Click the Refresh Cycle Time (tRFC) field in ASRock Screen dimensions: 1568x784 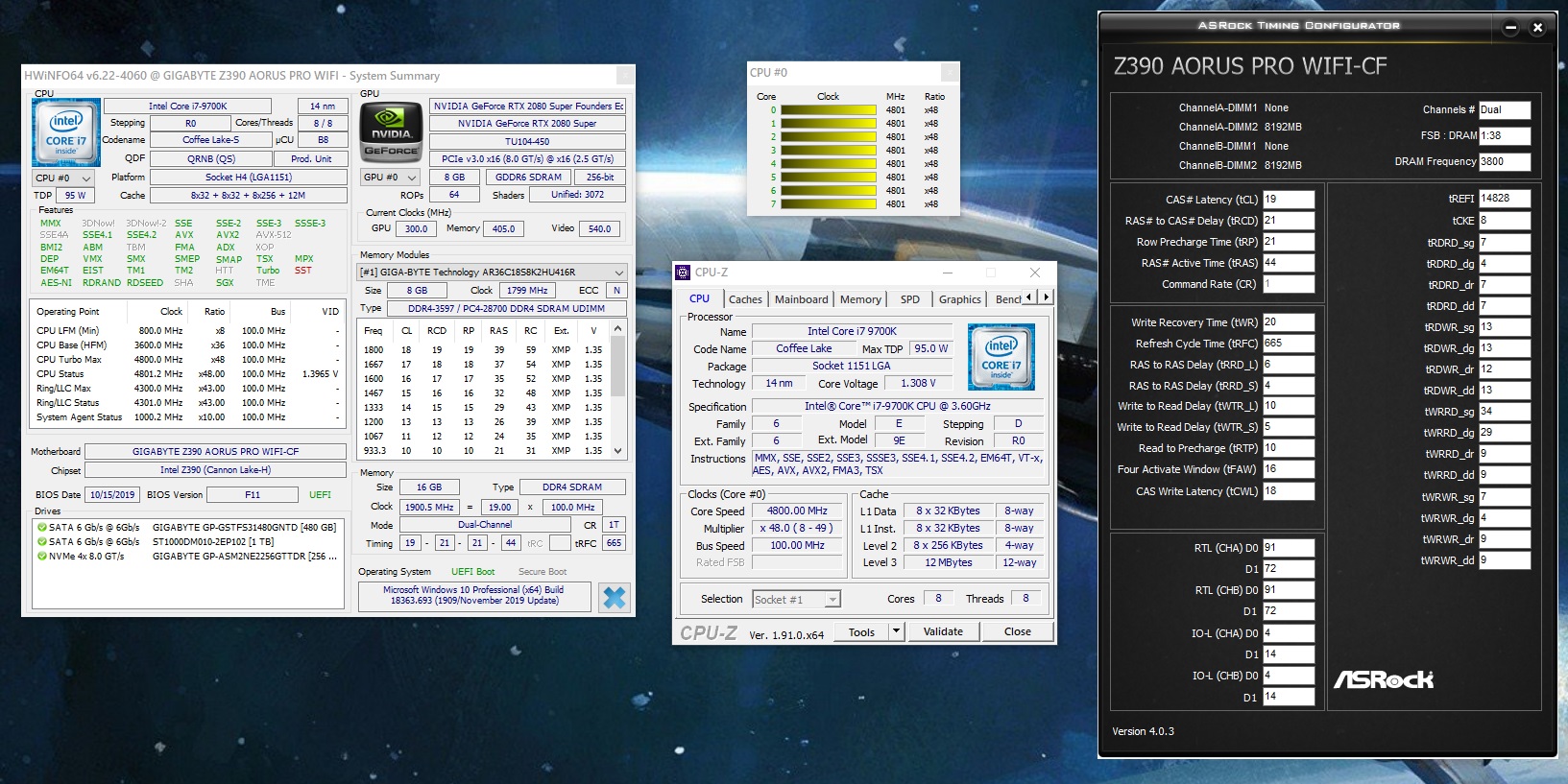coord(1289,344)
